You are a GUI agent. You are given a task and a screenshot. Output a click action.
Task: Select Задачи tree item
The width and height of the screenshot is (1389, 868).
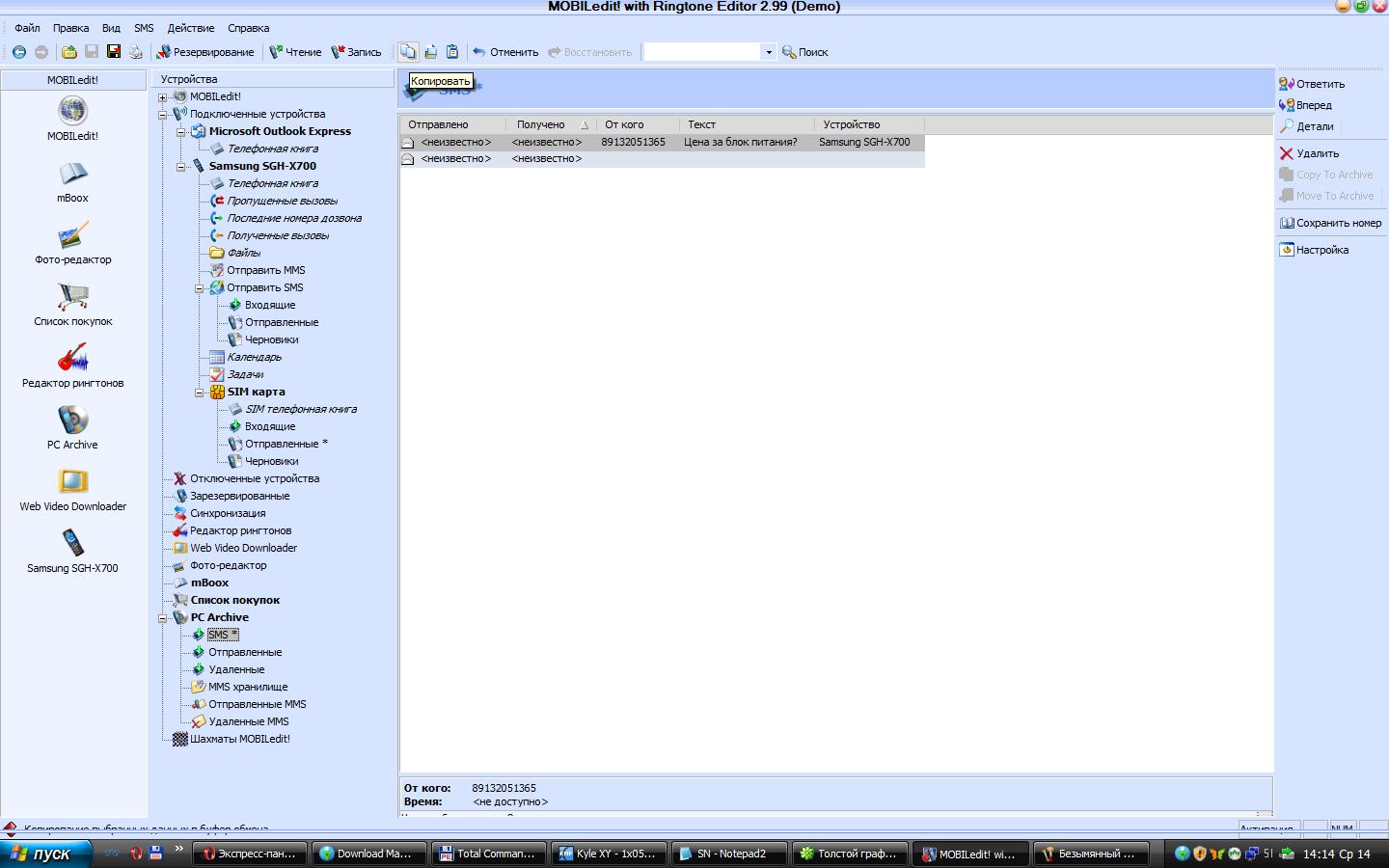tap(245, 374)
